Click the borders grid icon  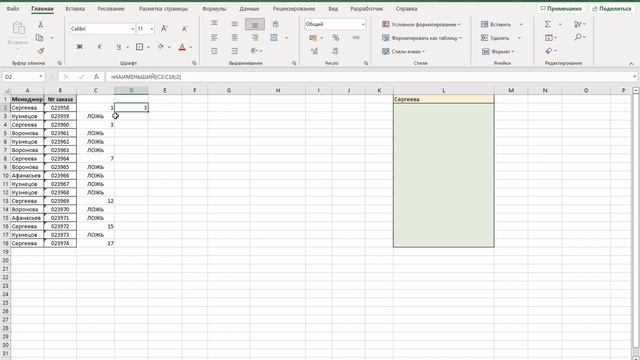tap(140, 47)
